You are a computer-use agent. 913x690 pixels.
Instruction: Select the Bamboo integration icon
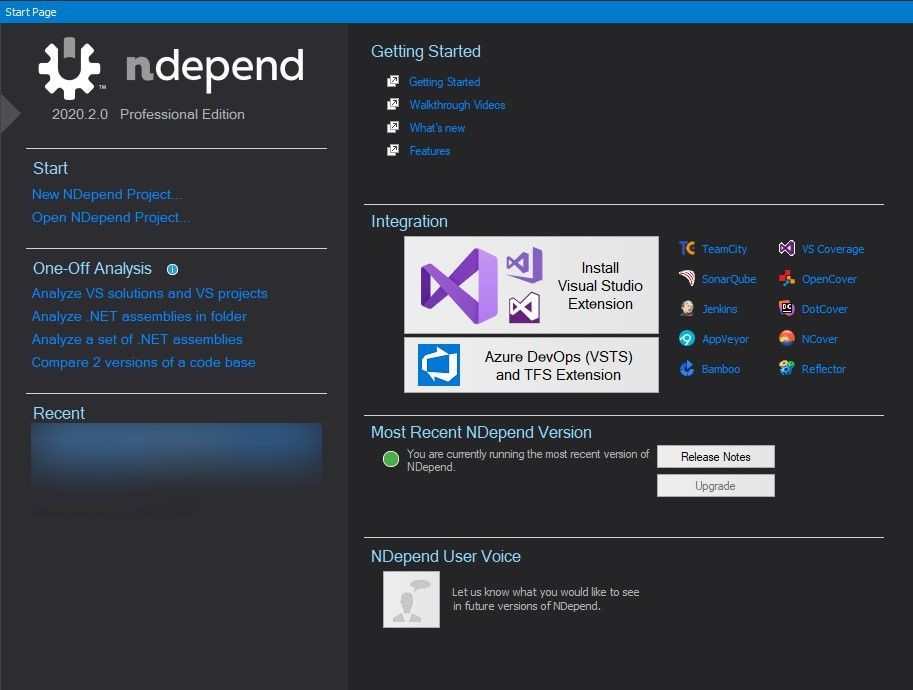pyautogui.click(x=687, y=368)
